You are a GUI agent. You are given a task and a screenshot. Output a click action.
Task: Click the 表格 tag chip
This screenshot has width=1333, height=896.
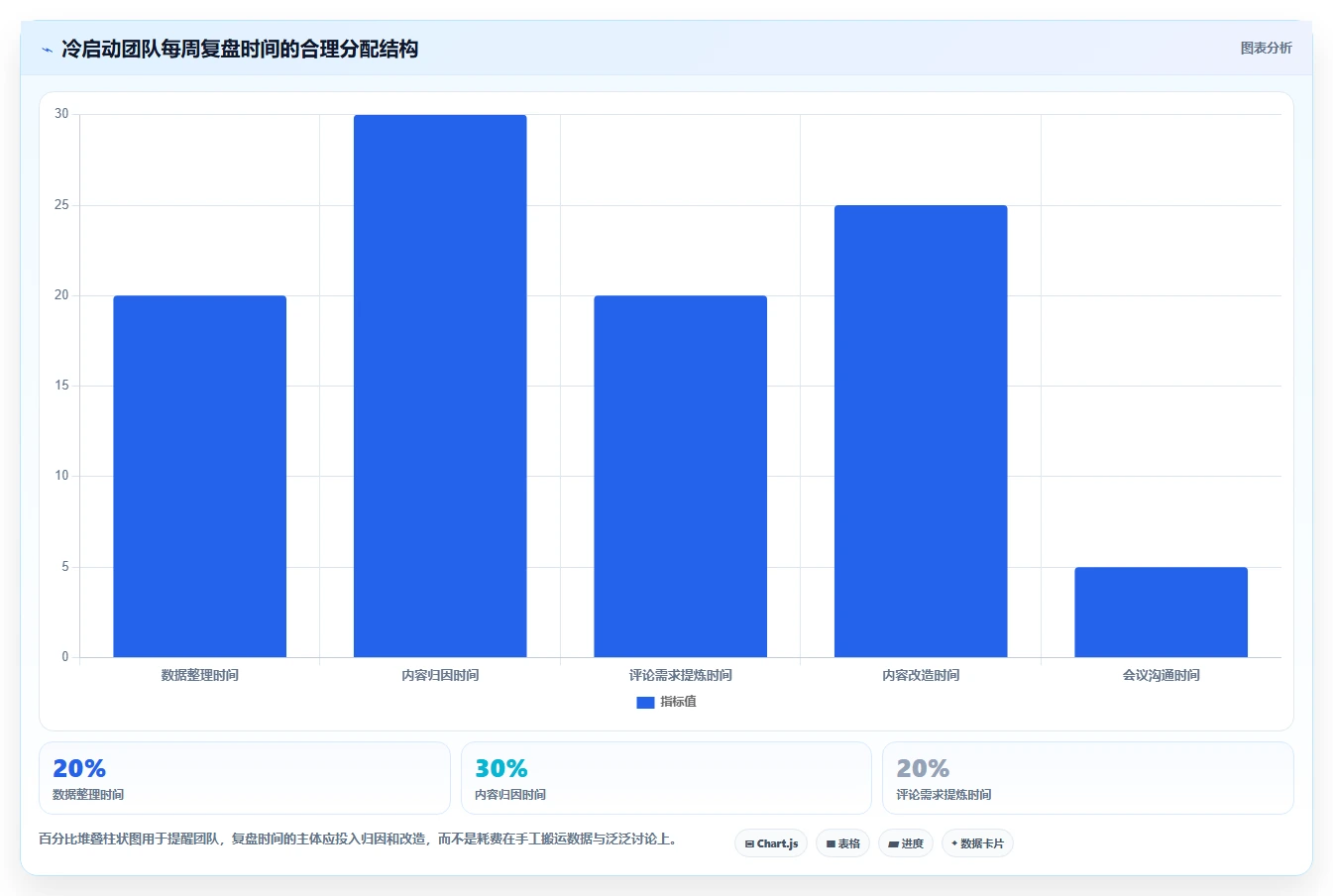click(842, 843)
